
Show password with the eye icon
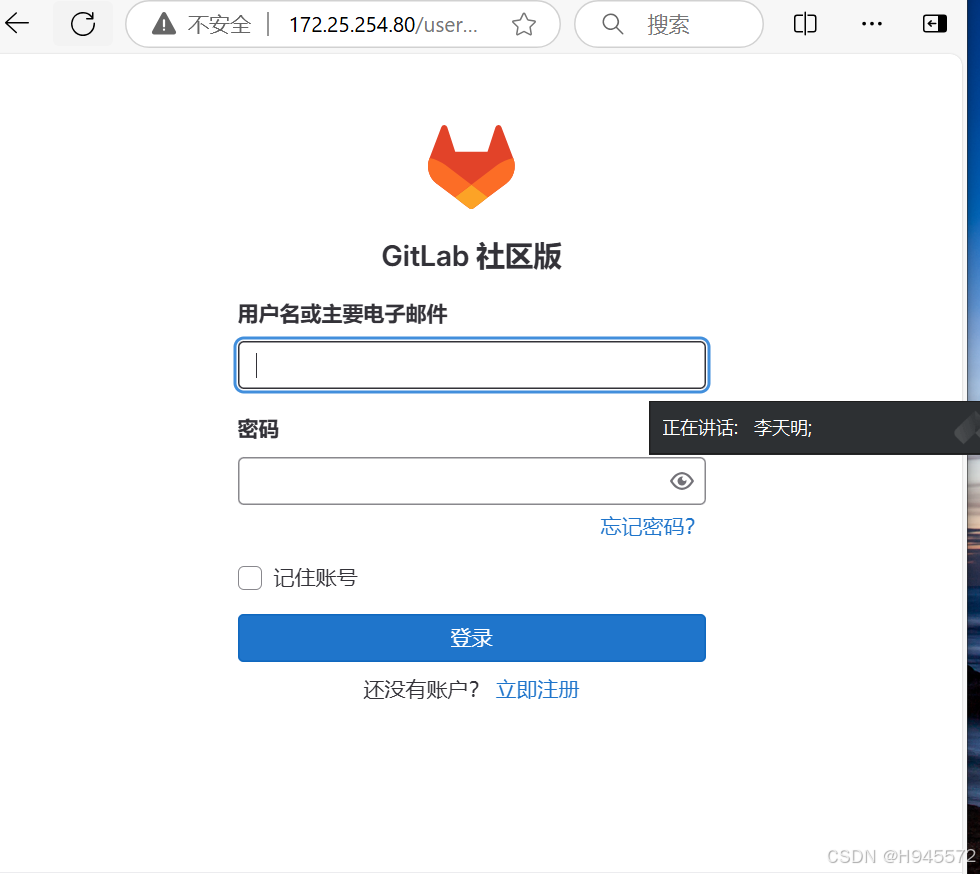[x=681, y=481]
